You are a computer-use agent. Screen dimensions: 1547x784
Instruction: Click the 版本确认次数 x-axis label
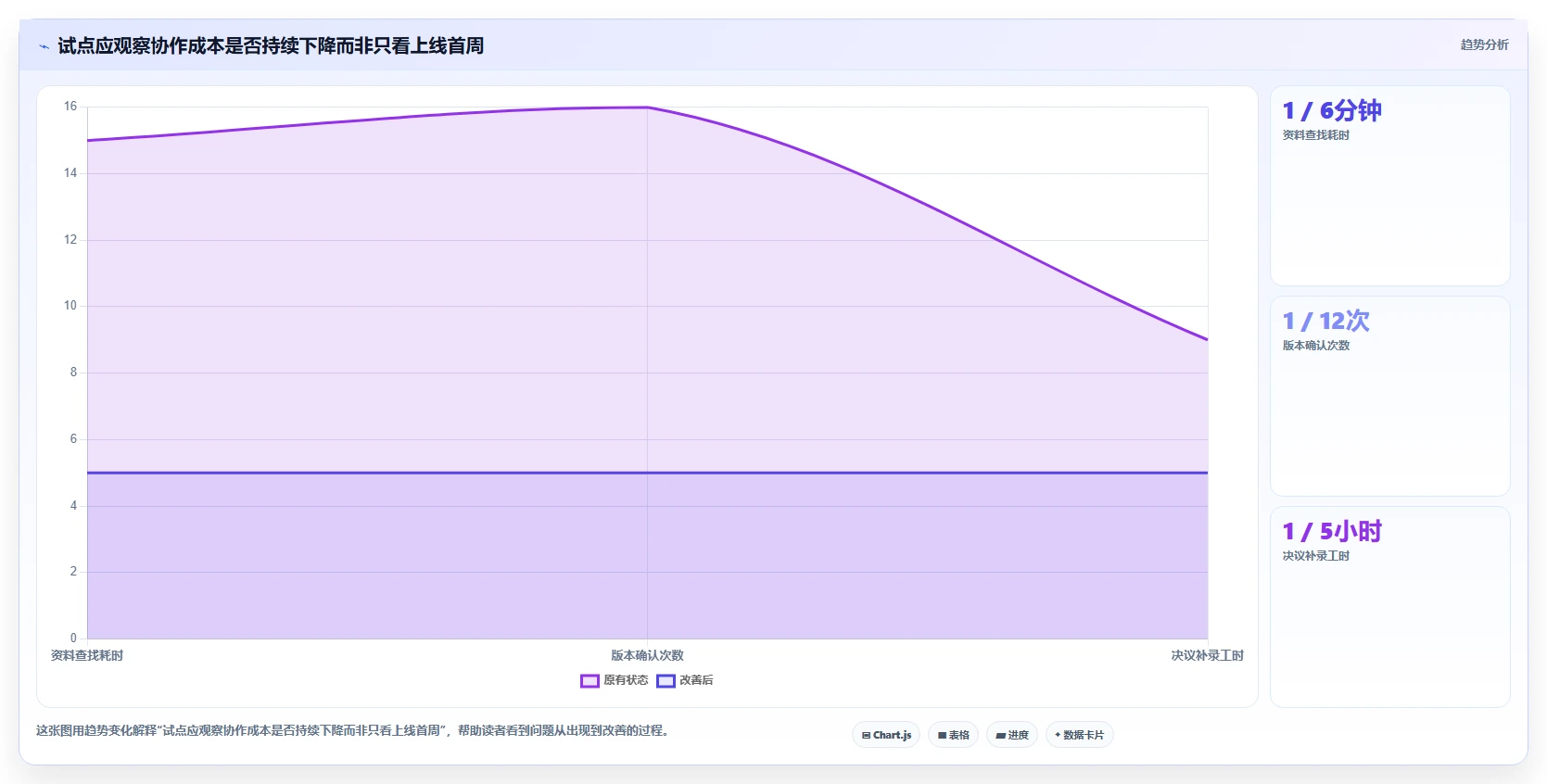(x=647, y=655)
